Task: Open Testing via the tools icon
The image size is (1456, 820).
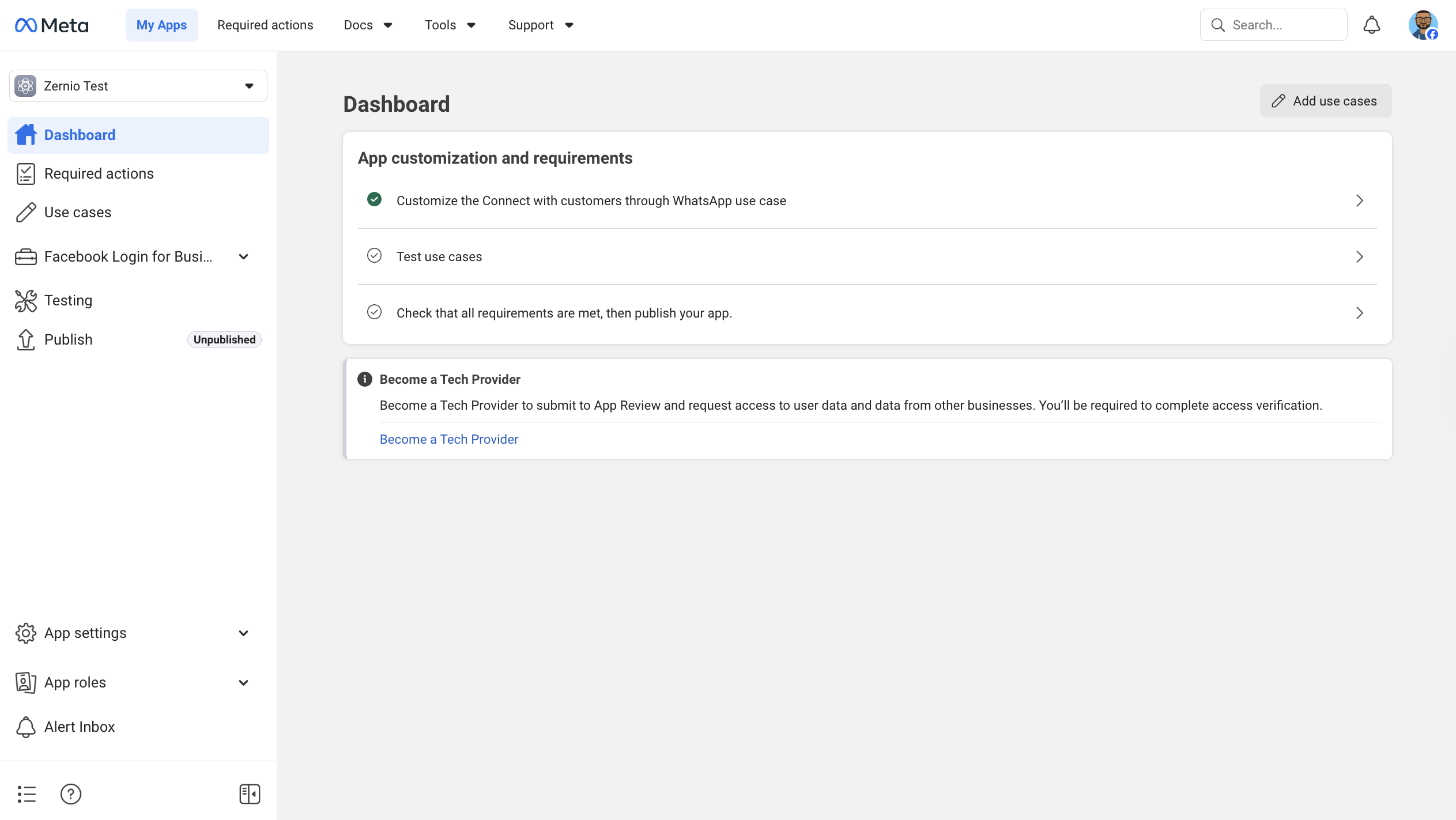Action: [26, 300]
